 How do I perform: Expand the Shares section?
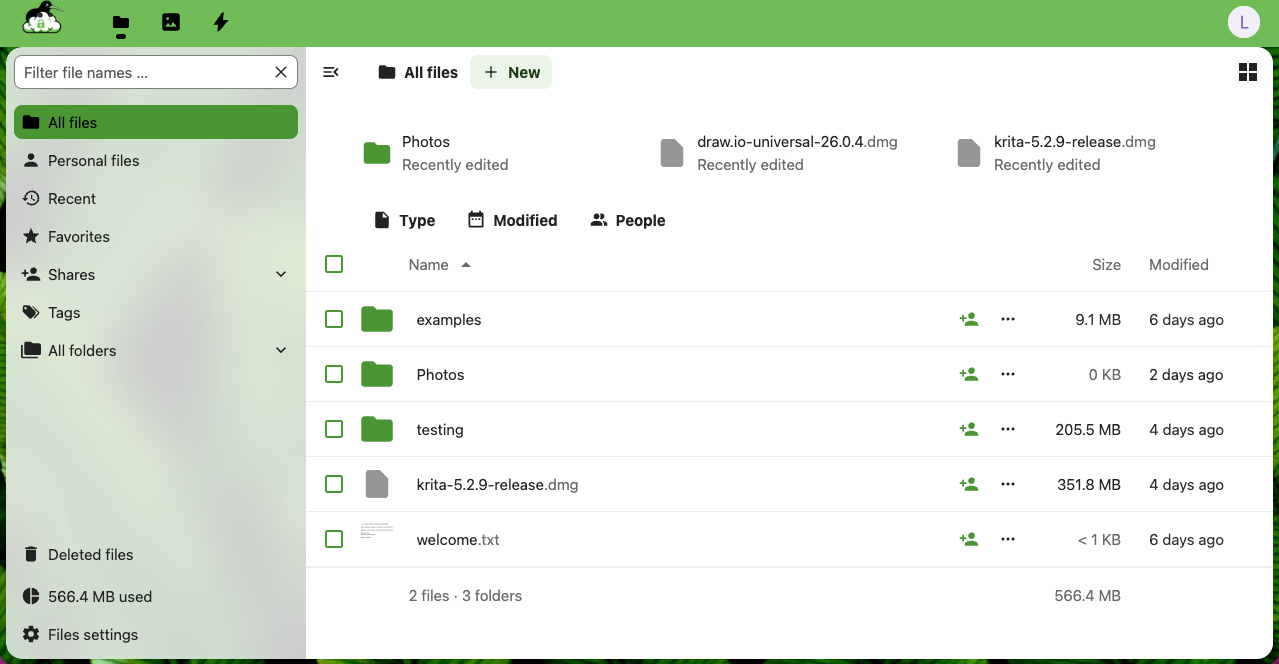(x=281, y=274)
